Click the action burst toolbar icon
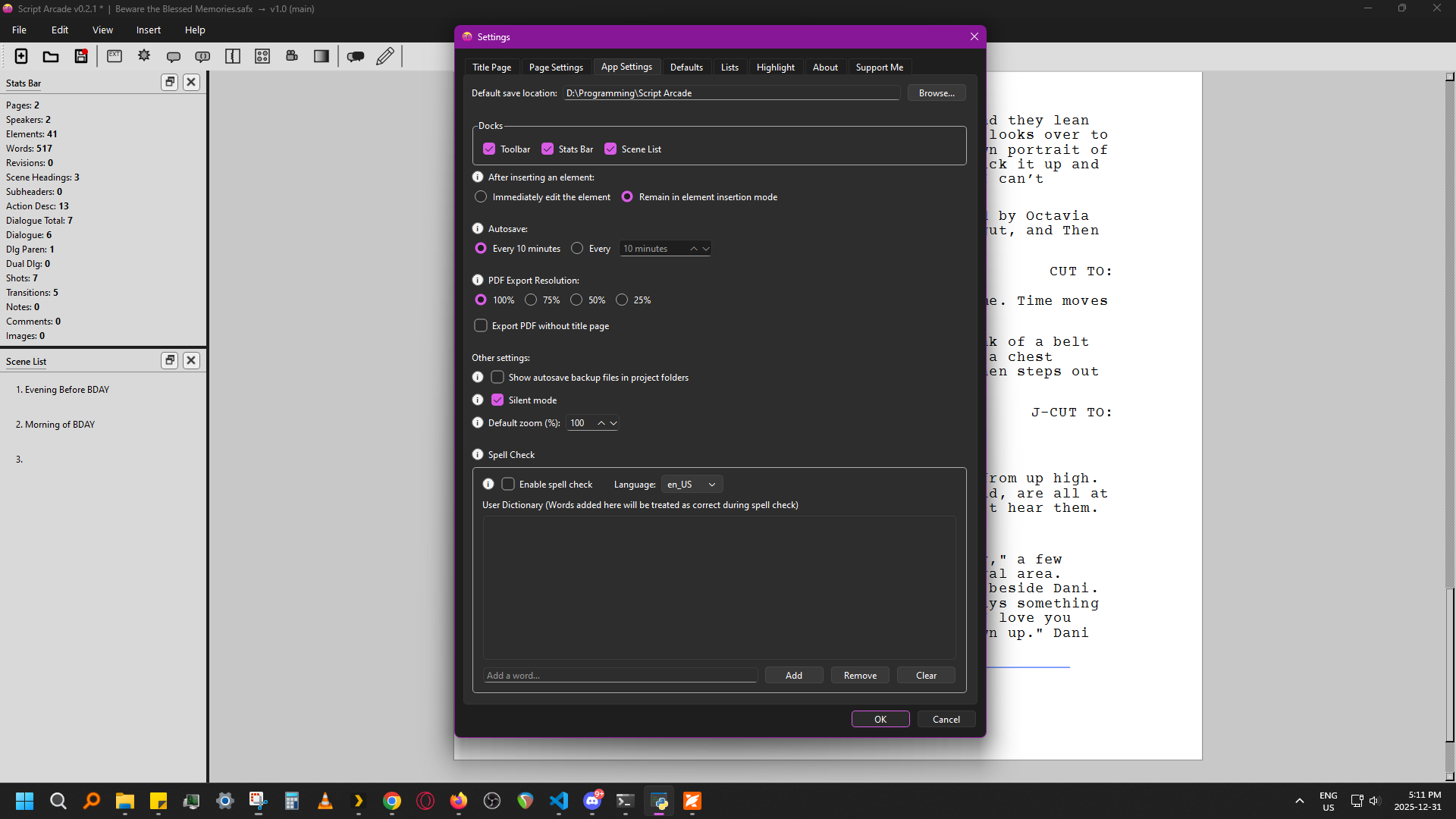The width and height of the screenshot is (1456, 819). coord(144,56)
